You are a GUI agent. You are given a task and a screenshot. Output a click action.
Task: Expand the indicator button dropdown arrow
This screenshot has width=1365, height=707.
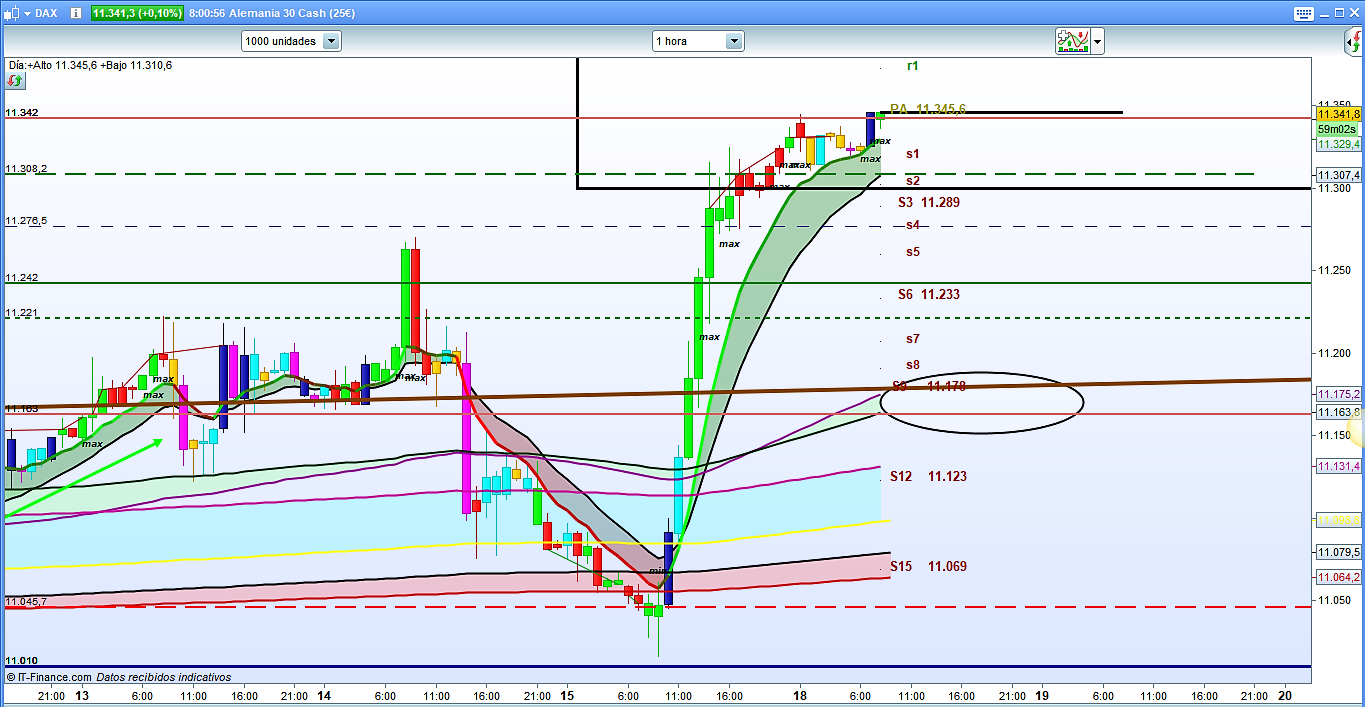pos(1098,41)
